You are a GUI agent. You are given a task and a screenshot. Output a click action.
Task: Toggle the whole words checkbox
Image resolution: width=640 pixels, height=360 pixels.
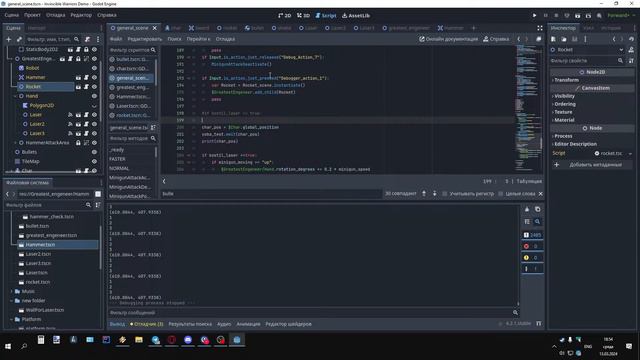point(500,193)
